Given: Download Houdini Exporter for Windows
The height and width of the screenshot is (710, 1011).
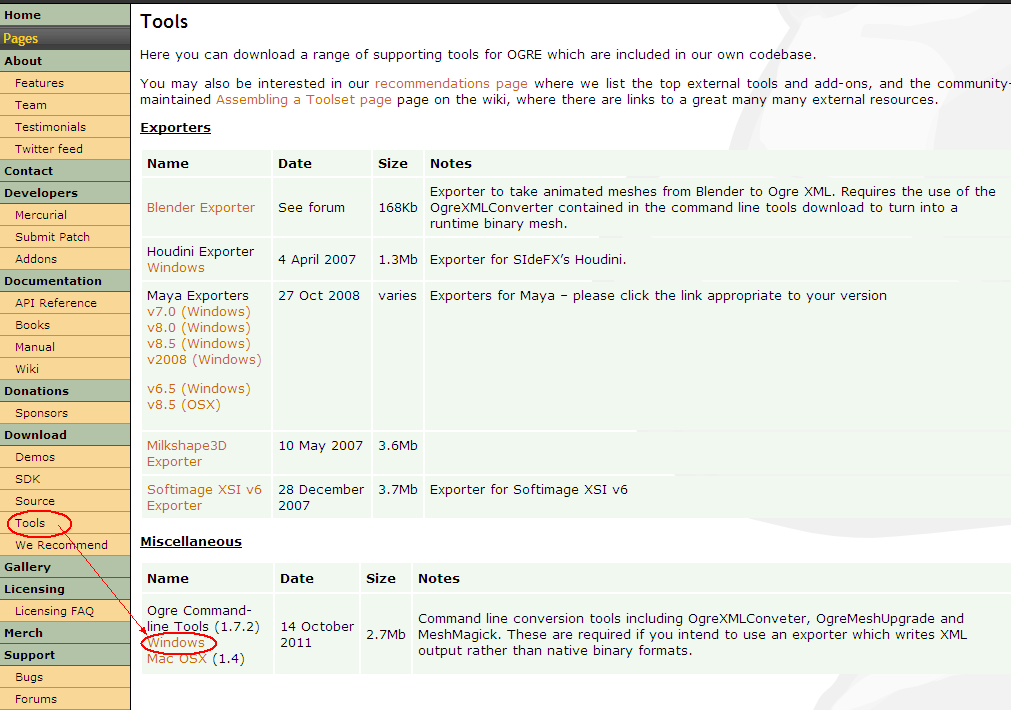Looking at the screenshot, I should (x=175, y=267).
